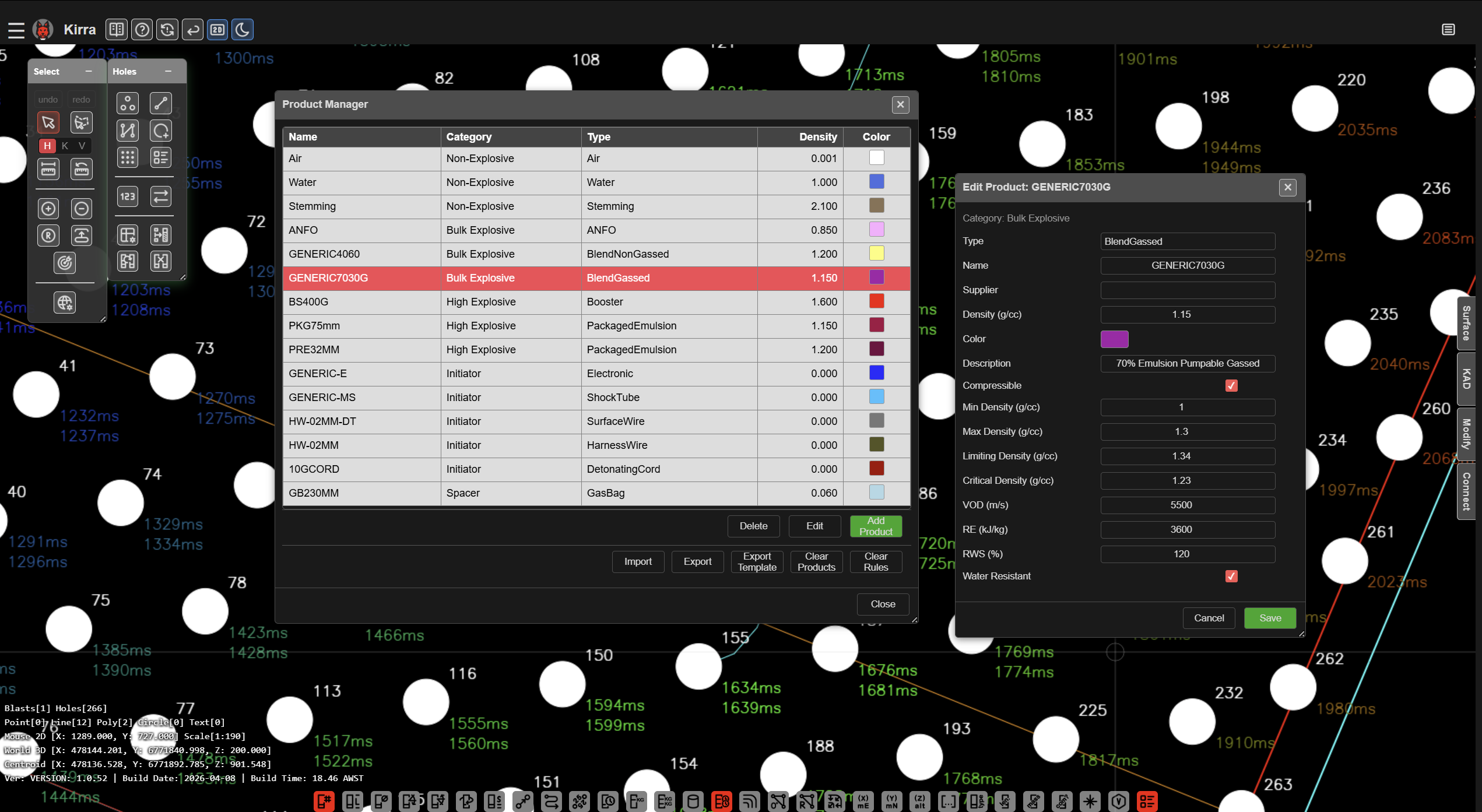This screenshot has width=1482, height=812.
Task: Activate the polygon selection tool
Action: pos(82,122)
